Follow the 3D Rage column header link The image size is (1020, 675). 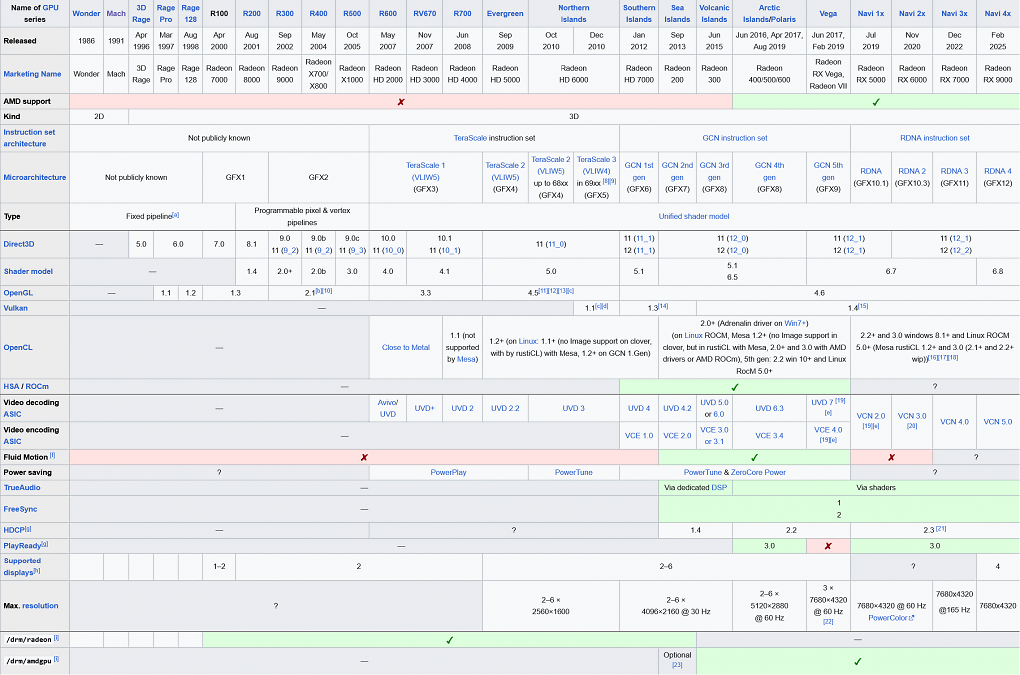pos(141,14)
